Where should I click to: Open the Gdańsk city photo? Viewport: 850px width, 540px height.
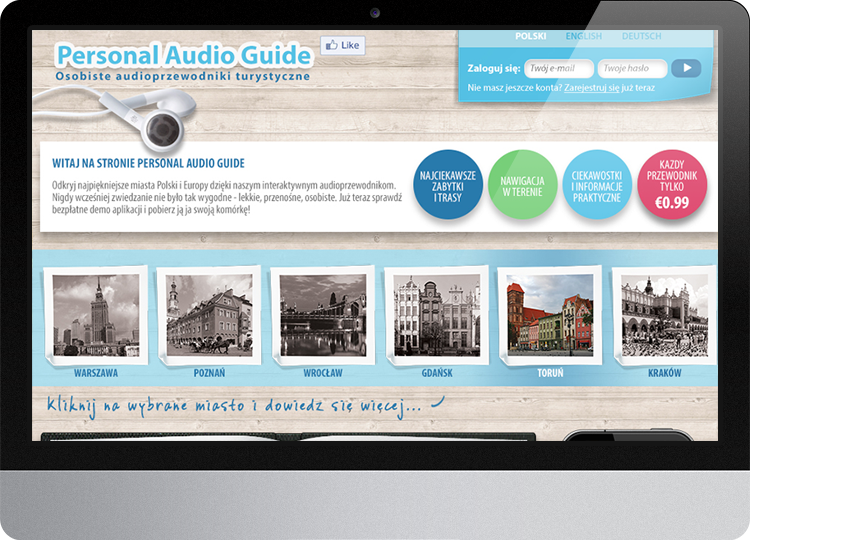[437, 316]
